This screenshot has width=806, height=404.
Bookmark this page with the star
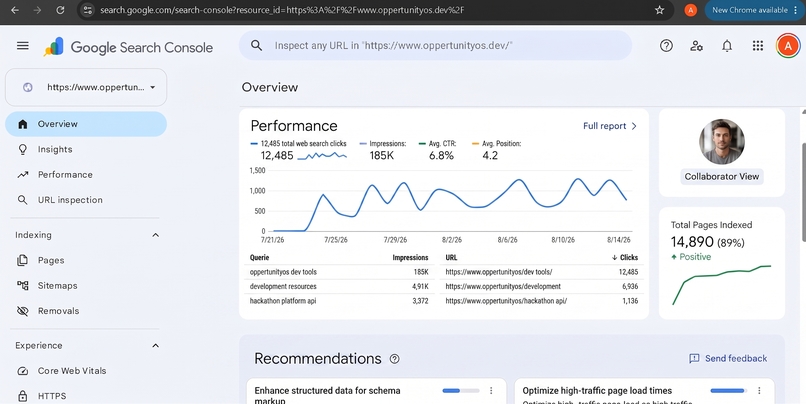tap(660, 10)
